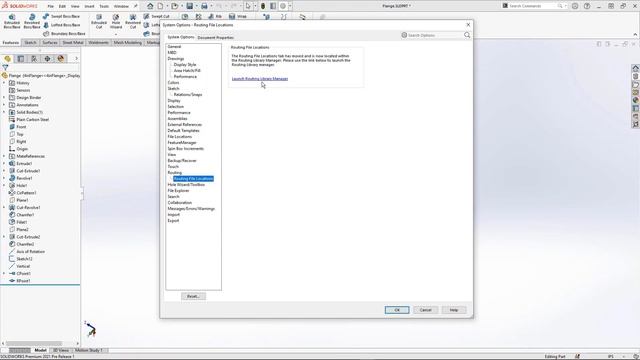Open the dropdown arrow next to the Save icon
Viewport: 640px width, 360px height.
(196, 6)
